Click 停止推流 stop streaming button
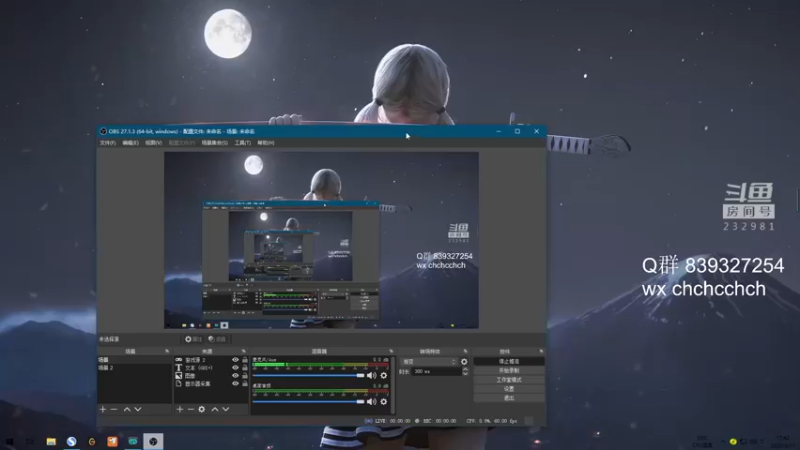800x450 pixels. click(x=509, y=361)
